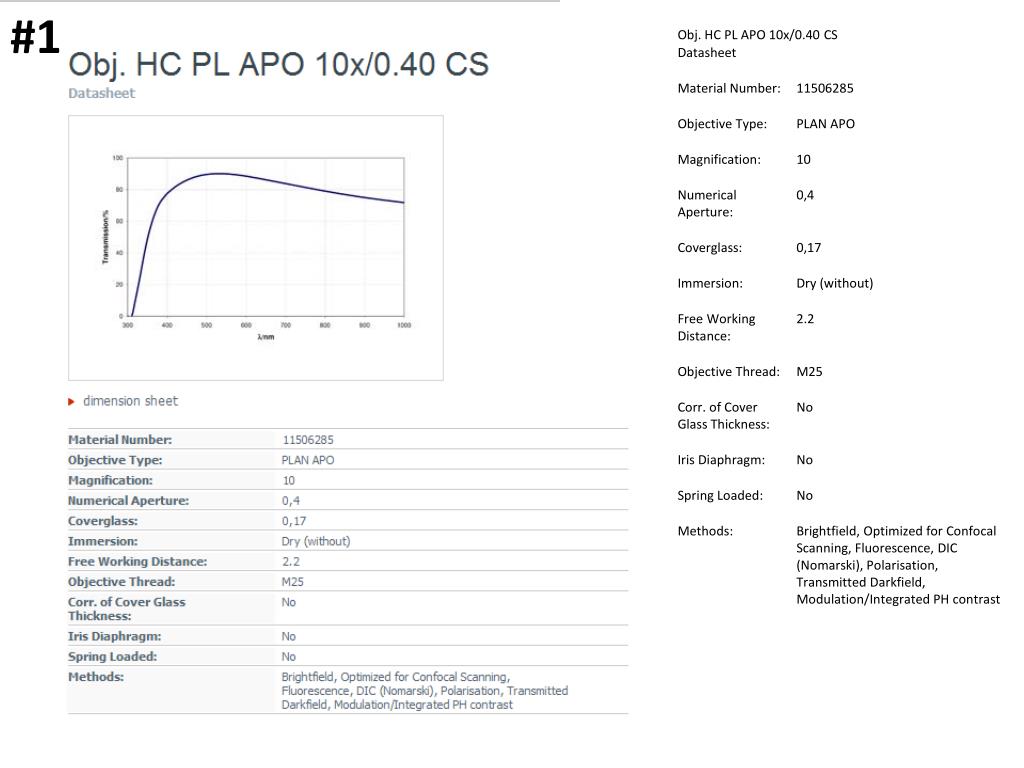Click Dry (without) in the plain-text list

click(x=835, y=283)
